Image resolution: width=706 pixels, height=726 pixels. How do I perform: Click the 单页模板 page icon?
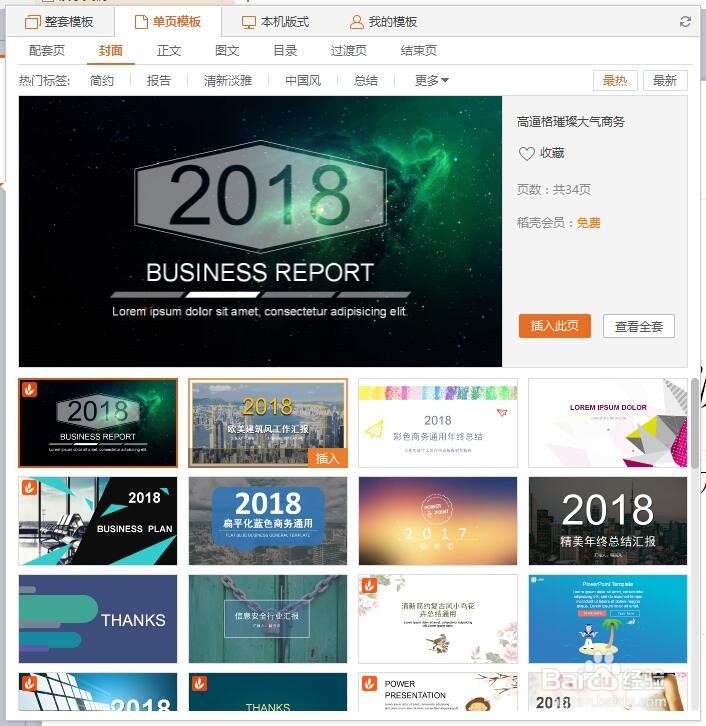[x=141, y=22]
